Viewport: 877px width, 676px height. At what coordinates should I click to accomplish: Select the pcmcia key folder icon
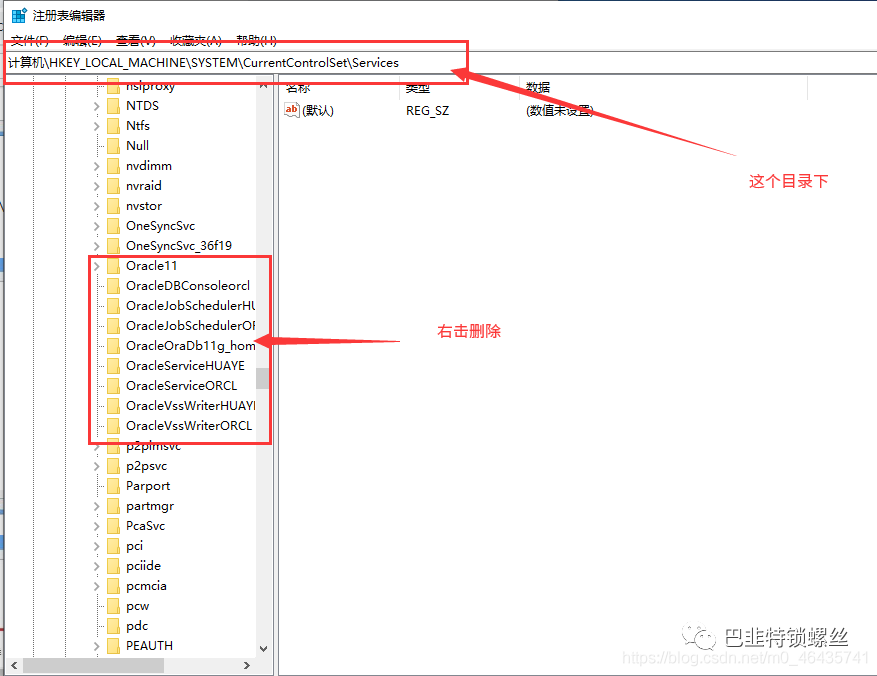point(113,586)
